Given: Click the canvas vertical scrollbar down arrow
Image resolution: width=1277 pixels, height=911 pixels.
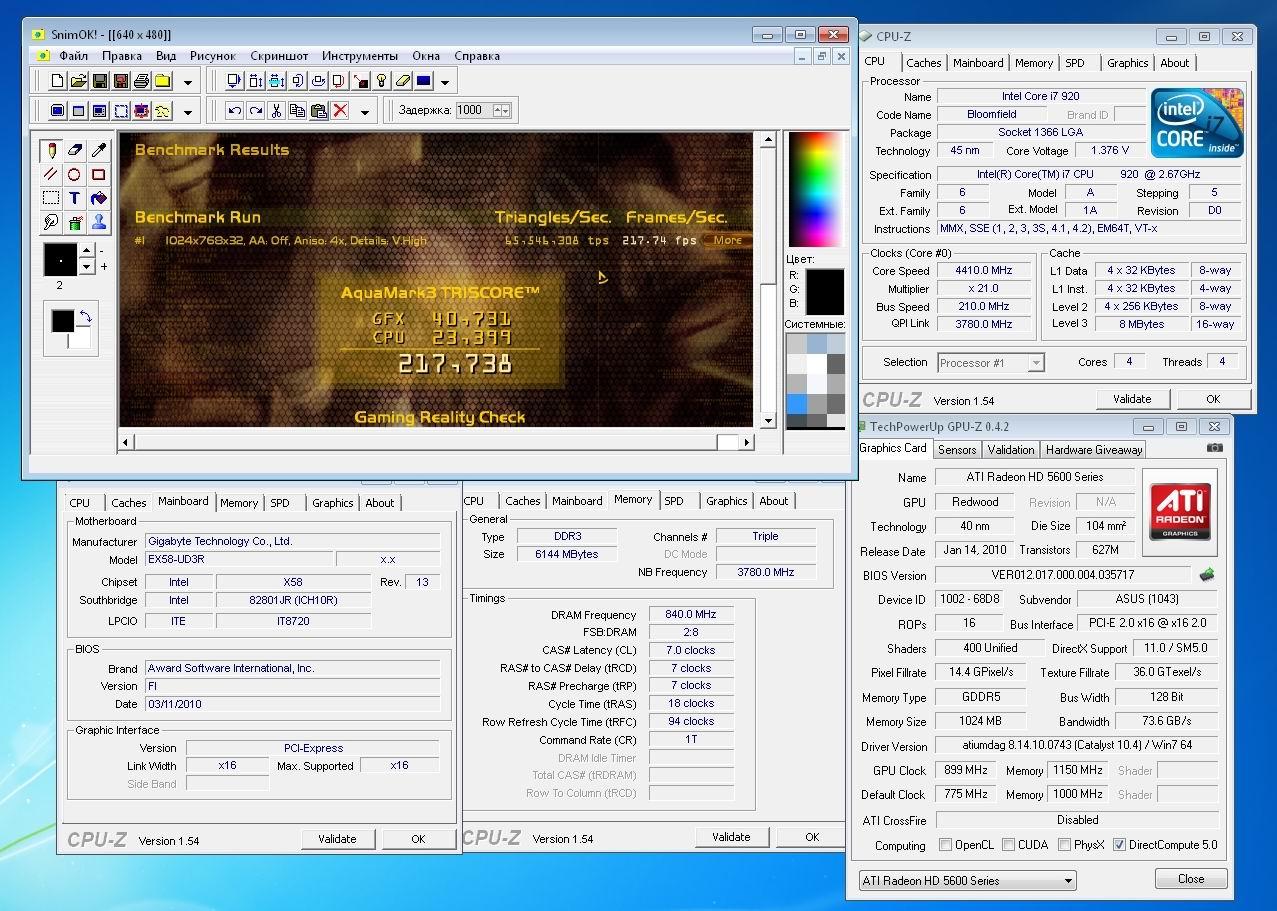Looking at the screenshot, I should click(x=768, y=422).
